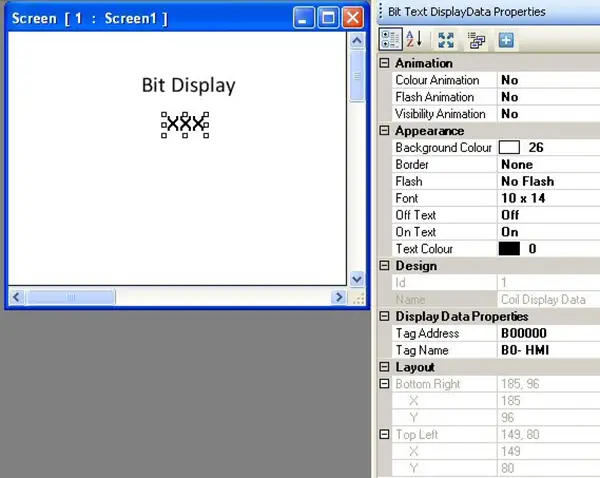Collapse the Design category
600x478 pixels.
tap(384, 265)
